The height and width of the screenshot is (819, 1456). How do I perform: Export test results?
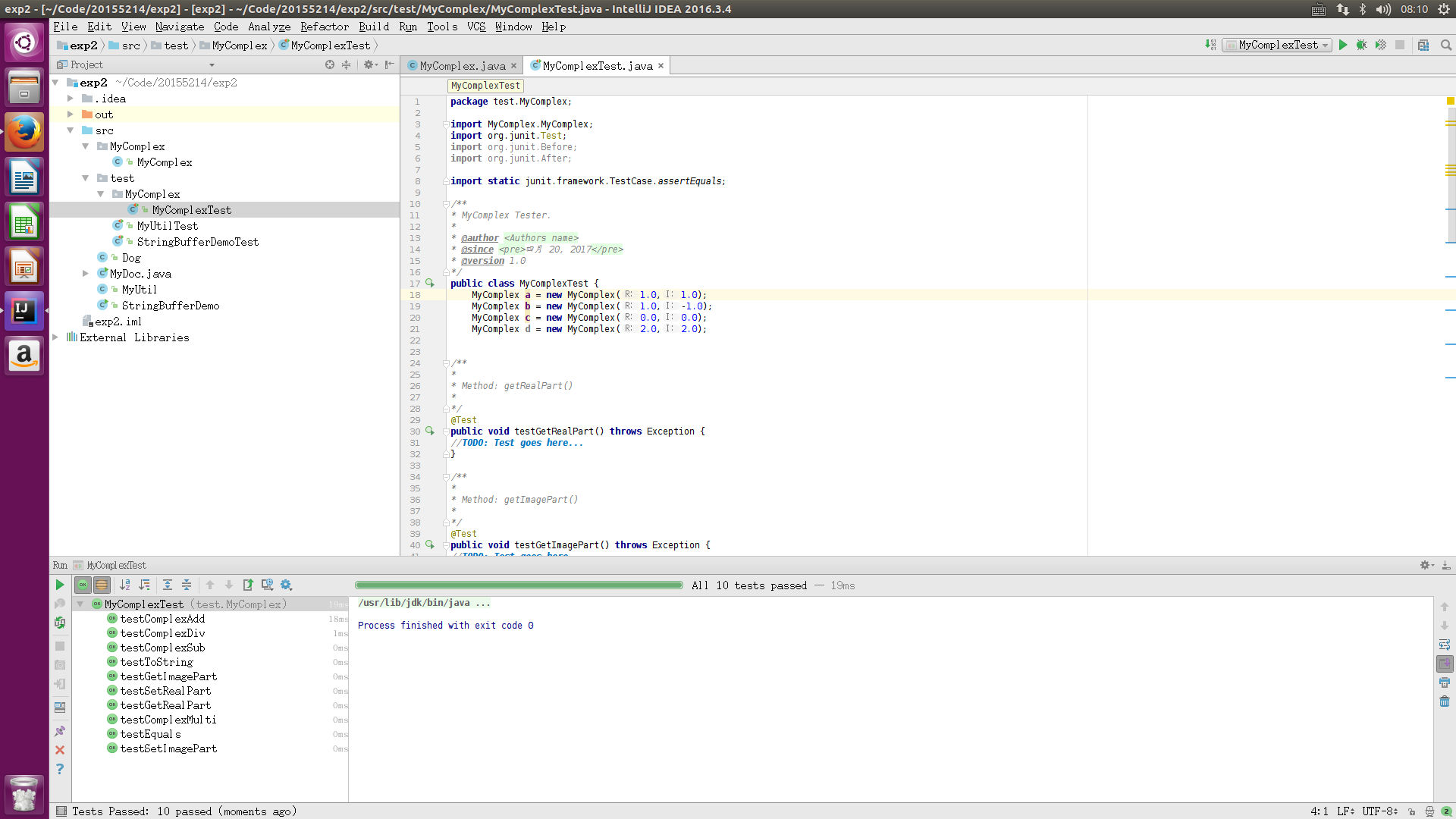click(x=248, y=585)
